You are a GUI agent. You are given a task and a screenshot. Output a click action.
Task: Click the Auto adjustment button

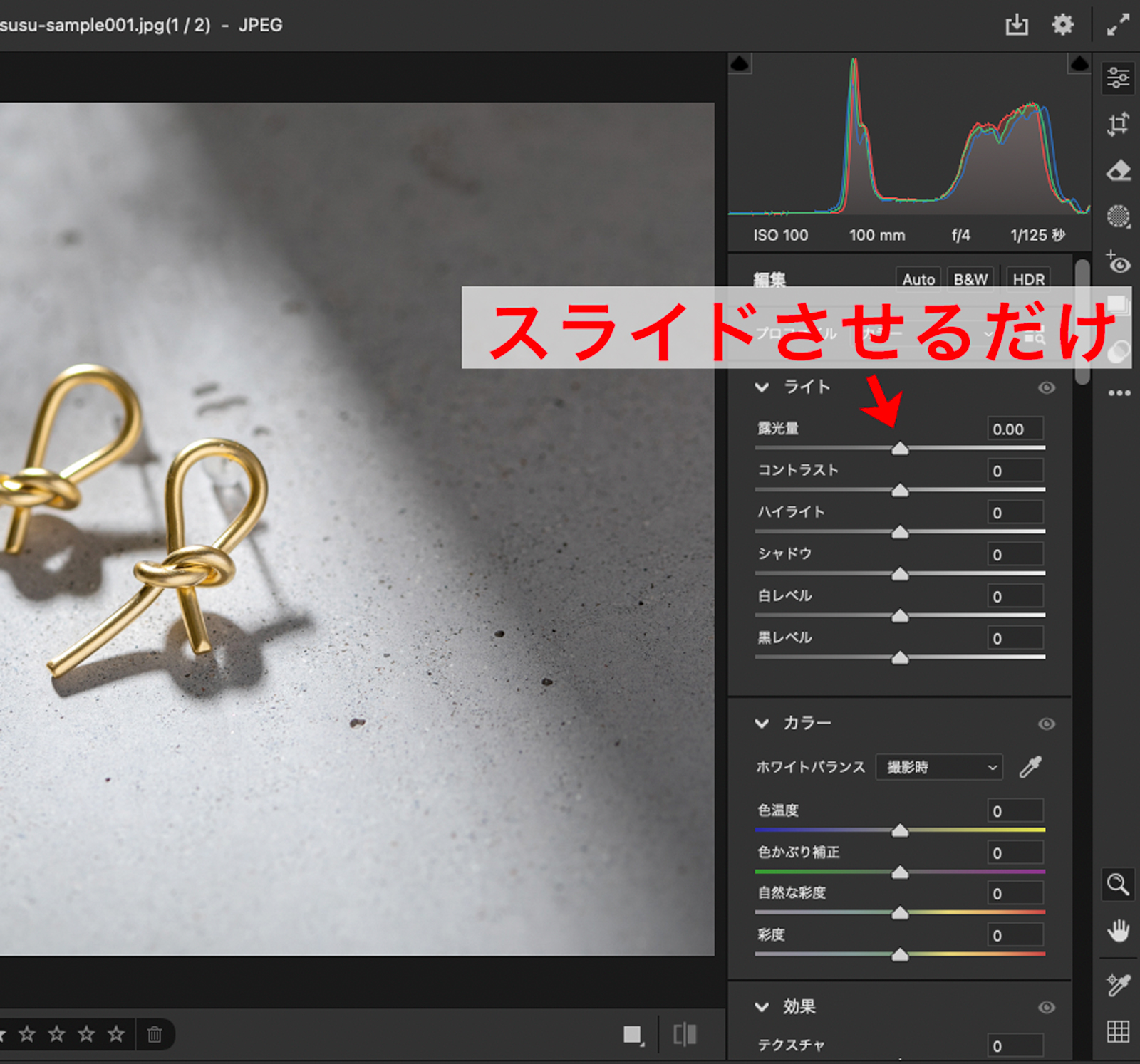pos(918,279)
